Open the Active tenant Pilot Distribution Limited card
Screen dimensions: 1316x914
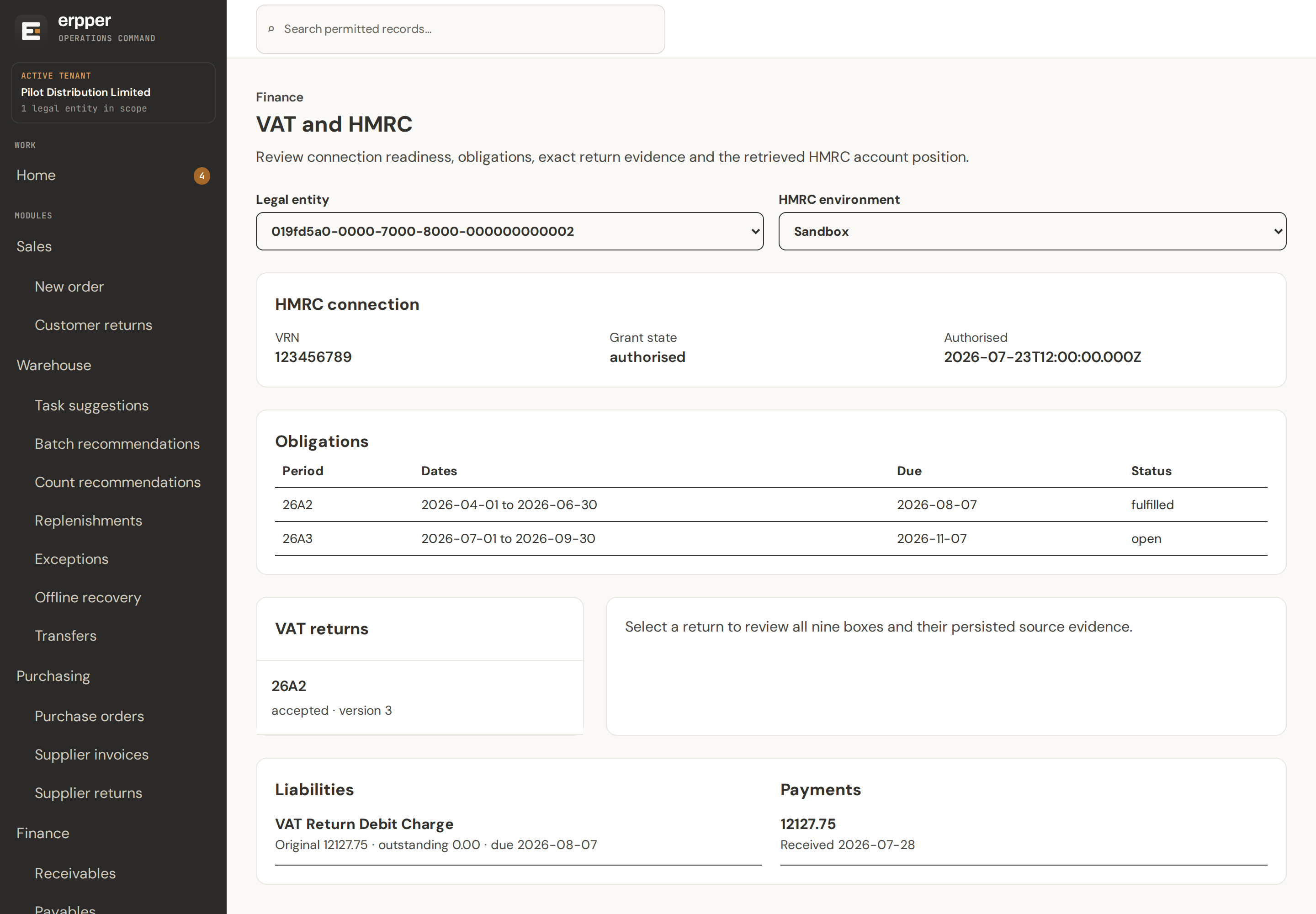tap(113, 93)
